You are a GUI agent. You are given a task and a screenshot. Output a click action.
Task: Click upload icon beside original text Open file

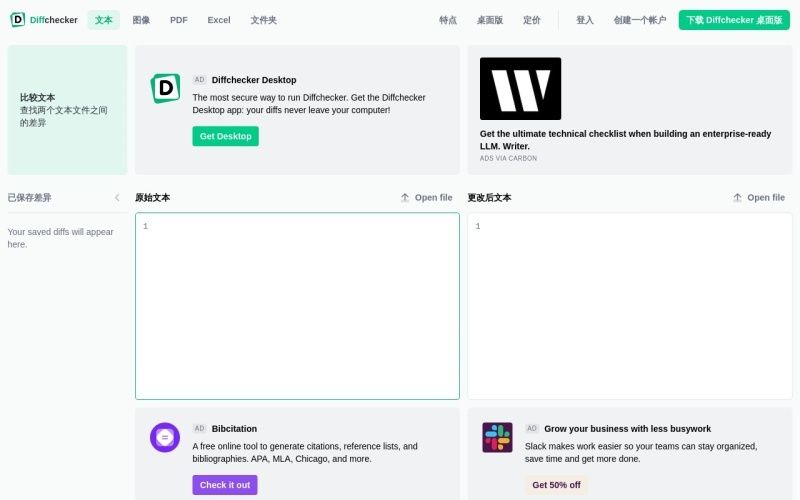coord(405,197)
